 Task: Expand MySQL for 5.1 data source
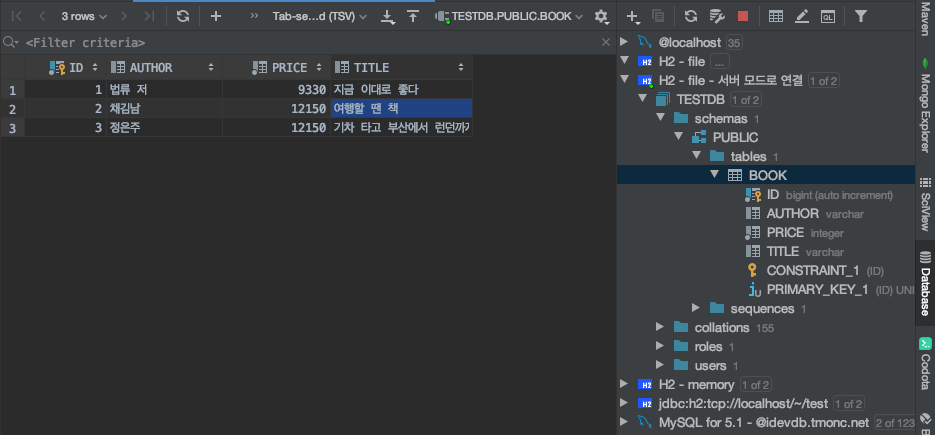point(624,422)
